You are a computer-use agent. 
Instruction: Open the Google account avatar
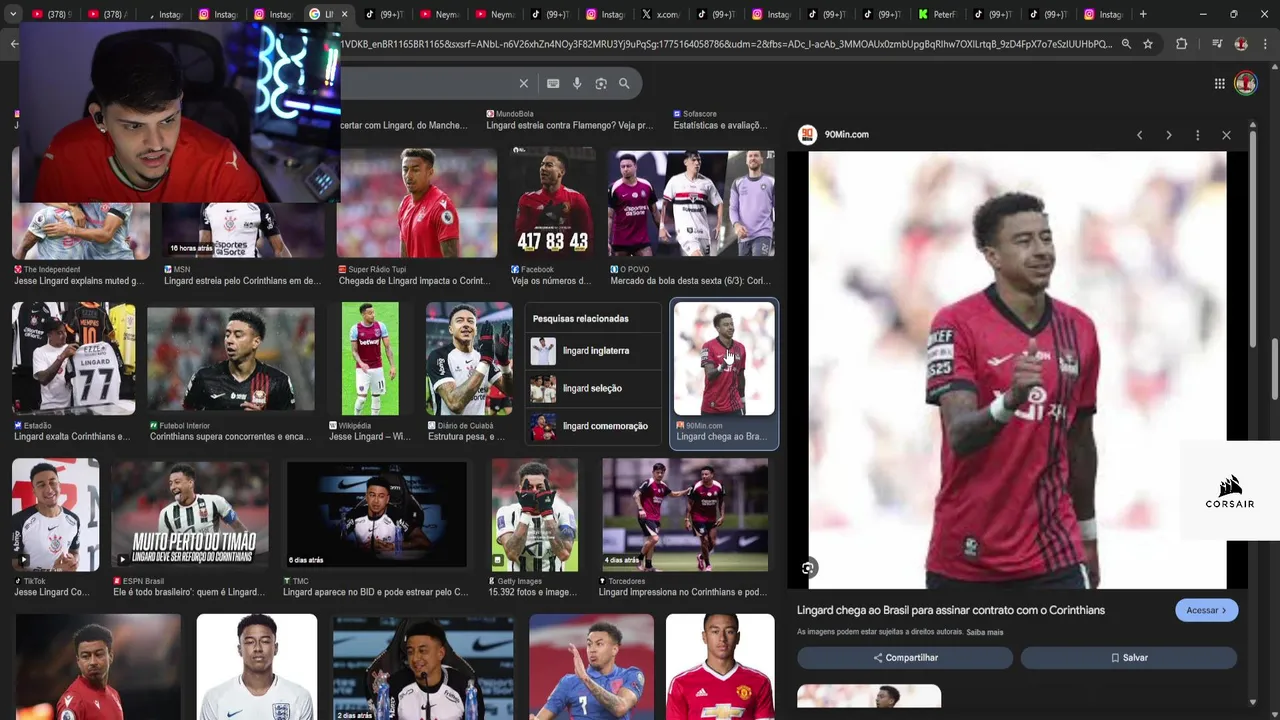coord(1245,83)
